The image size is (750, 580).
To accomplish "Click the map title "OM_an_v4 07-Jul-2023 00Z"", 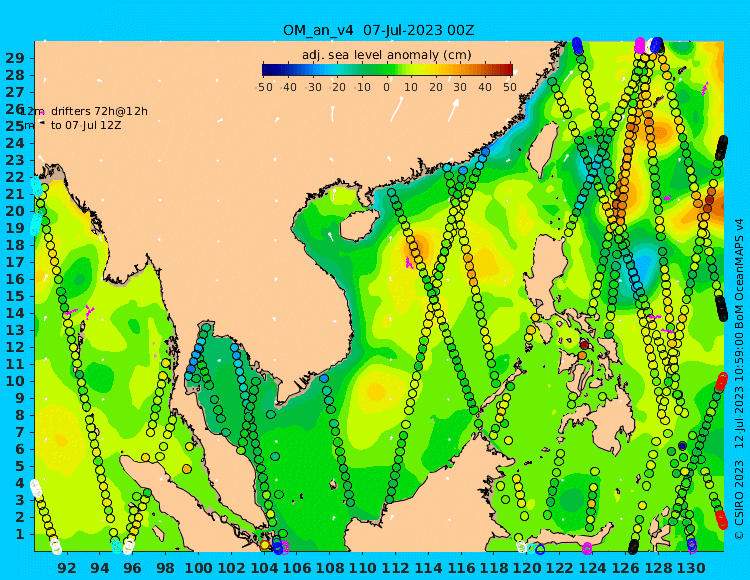I will [x=378, y=31].
